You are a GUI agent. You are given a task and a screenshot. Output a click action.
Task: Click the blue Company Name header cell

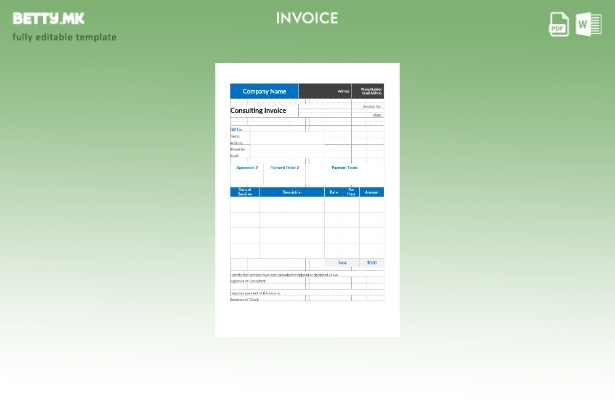coord(264,91)
